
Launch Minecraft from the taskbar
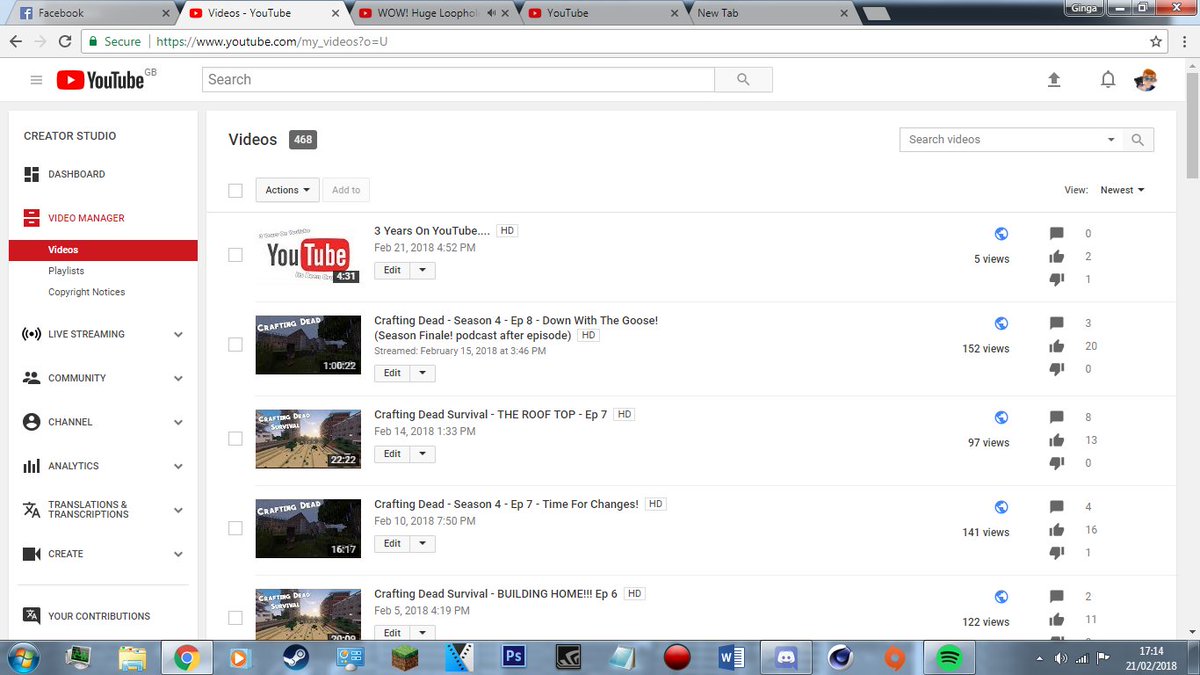[x=404, y=658]
